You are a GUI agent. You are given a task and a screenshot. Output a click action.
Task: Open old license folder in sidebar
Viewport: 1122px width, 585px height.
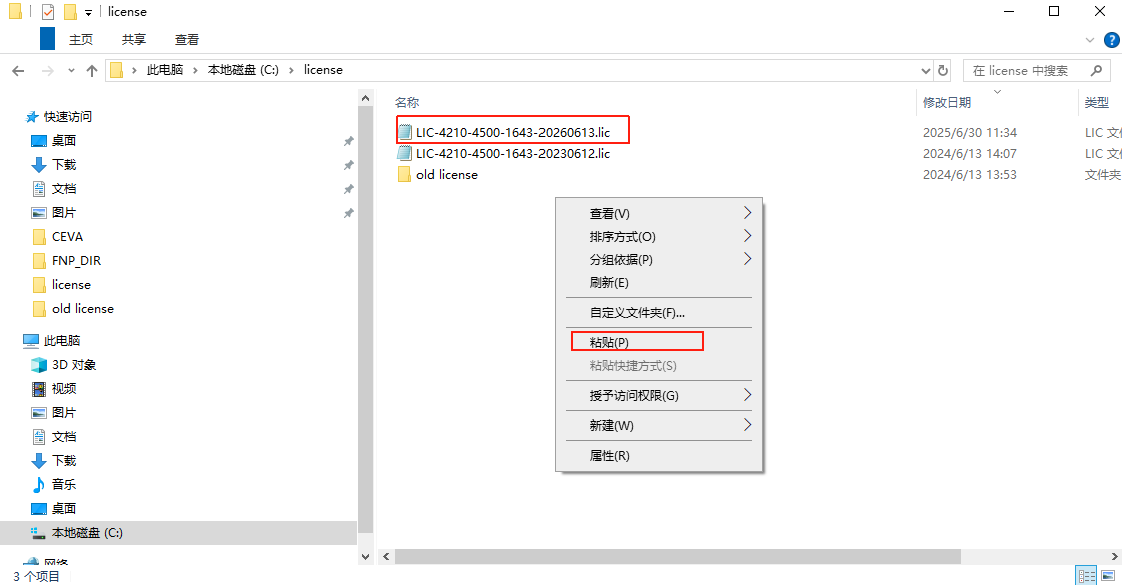tap(82, 309)
